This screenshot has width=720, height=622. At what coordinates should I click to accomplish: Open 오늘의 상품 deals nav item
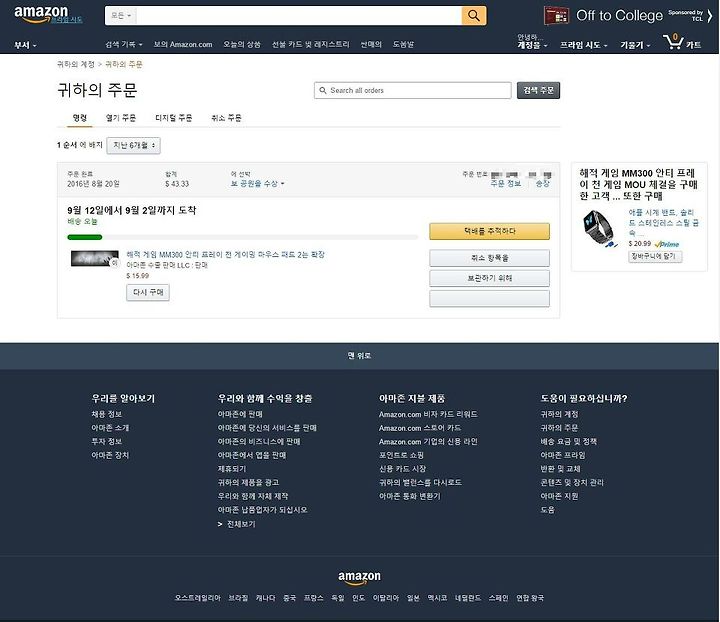click(242, 45)
